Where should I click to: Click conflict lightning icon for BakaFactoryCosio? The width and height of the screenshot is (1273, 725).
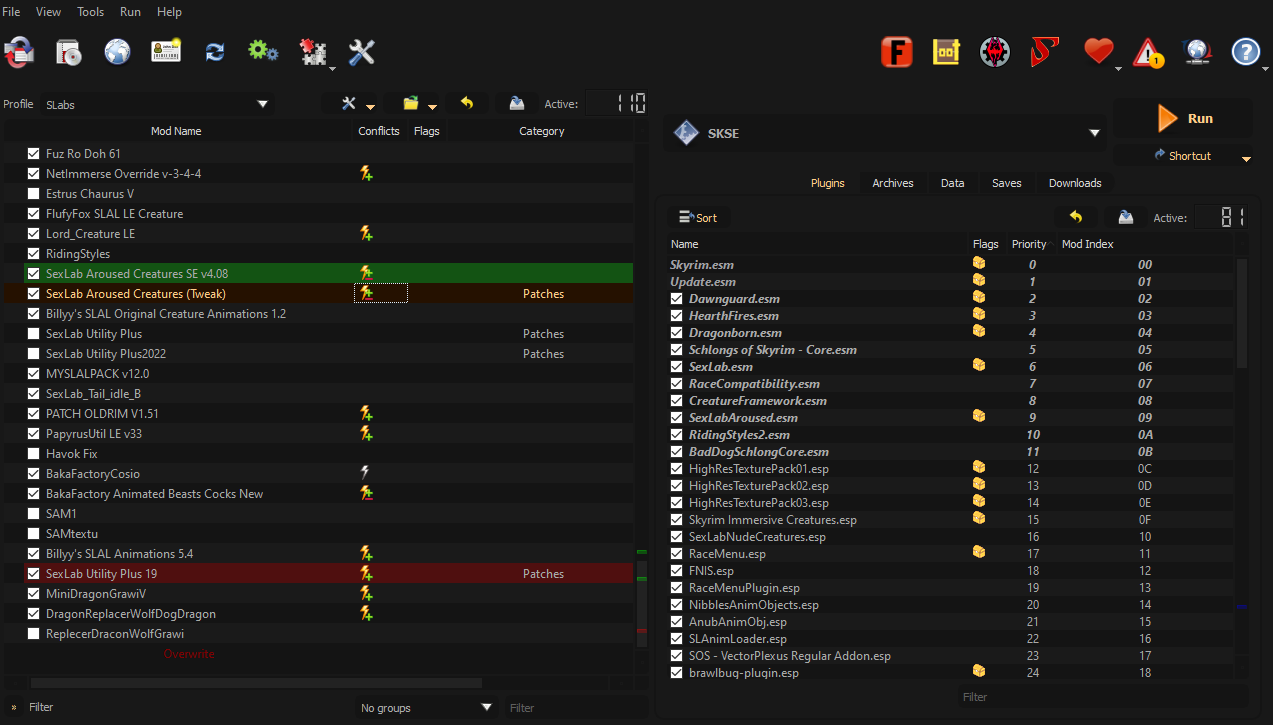(x=365, y=473)
